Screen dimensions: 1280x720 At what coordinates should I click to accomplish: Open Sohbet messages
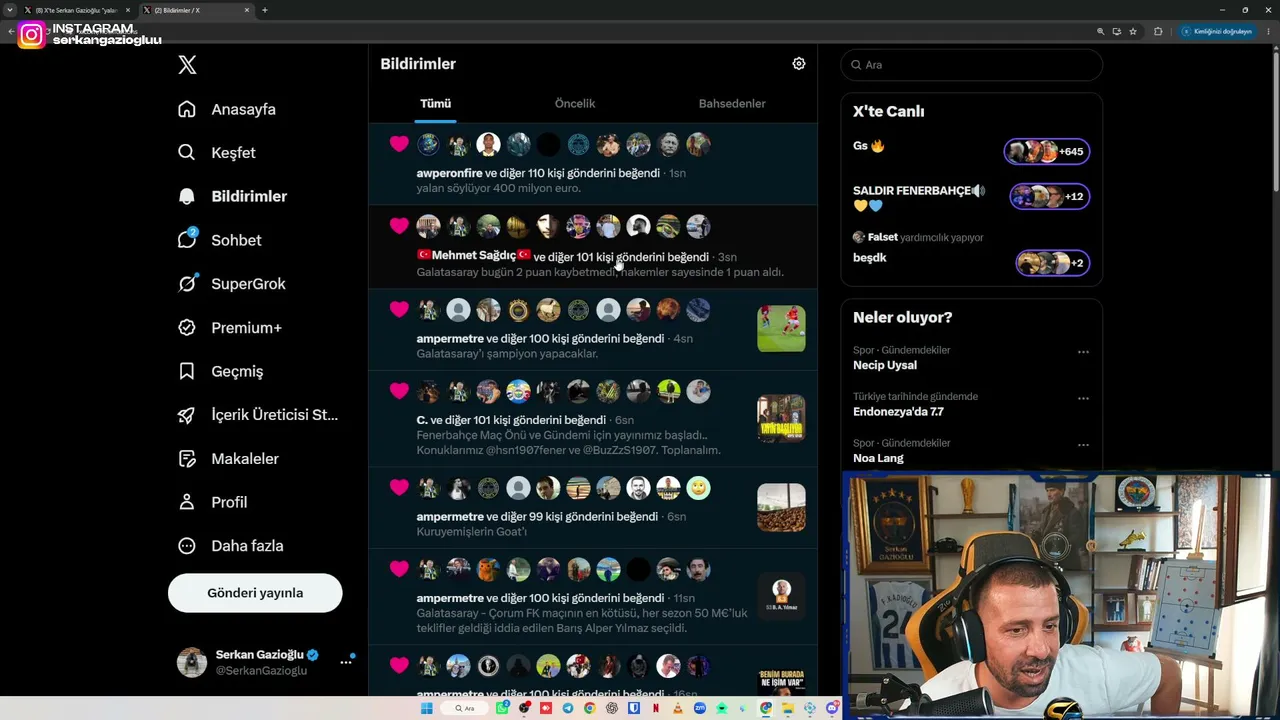click(x=220, y=240)
